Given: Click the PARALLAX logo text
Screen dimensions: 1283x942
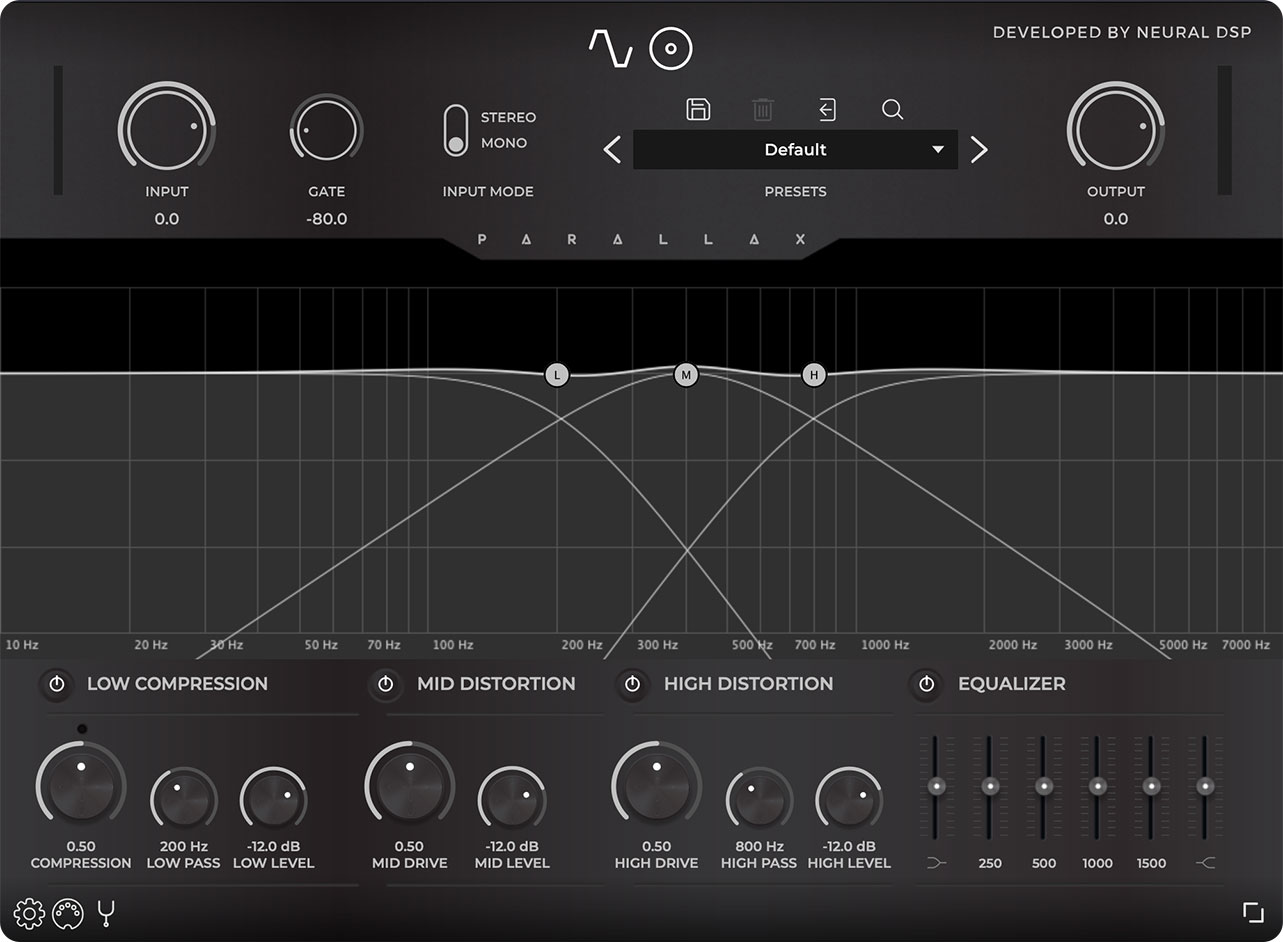Looking at the screenshot, I should click(x=641, y=240).
